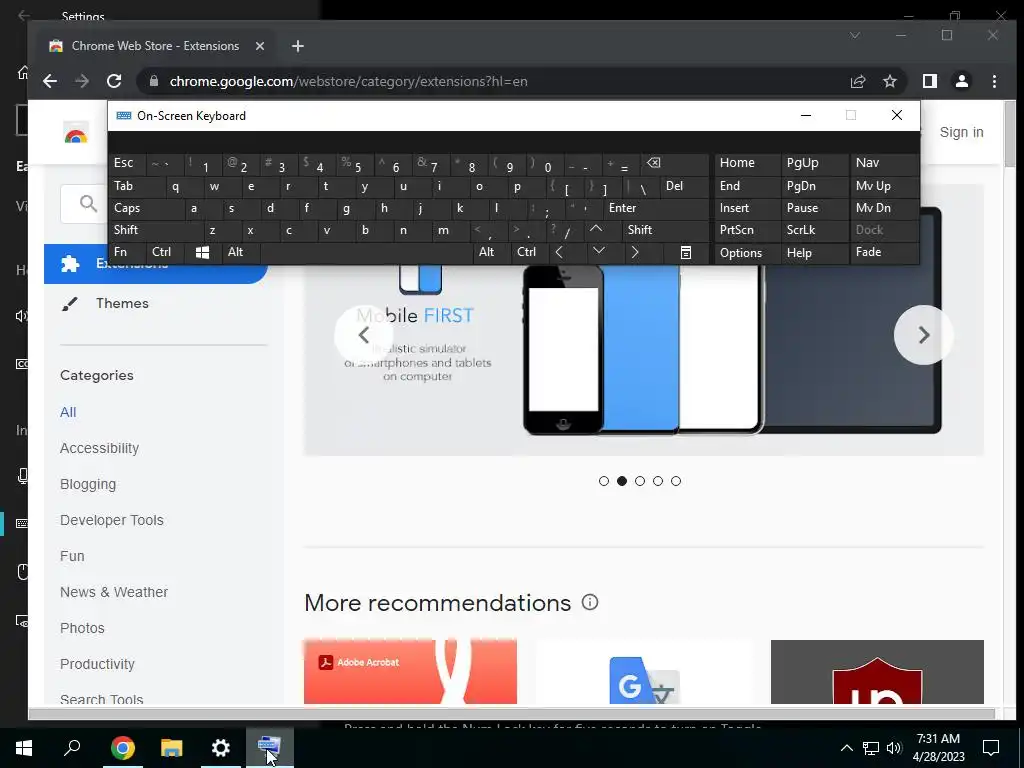The width and height of the screenshot is (1024, 768).
Task: Click the volume icon in system tray
Action: pos(894,748)
